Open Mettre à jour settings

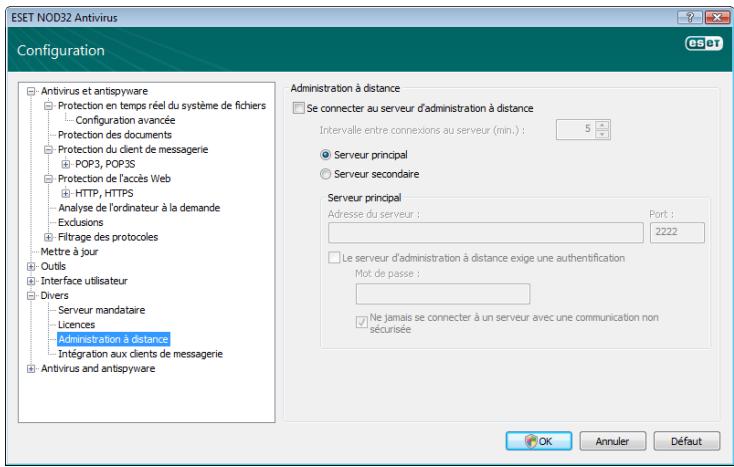(x=69, y=252)
